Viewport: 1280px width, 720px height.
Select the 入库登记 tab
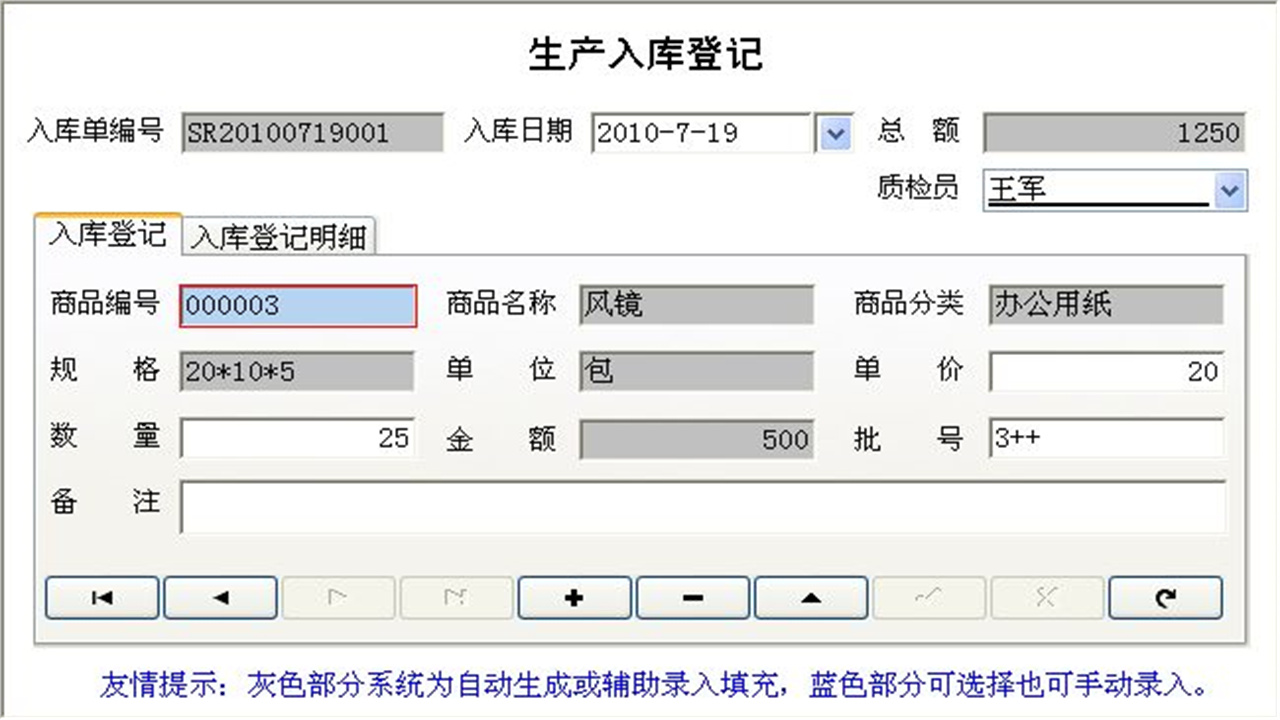105,236
